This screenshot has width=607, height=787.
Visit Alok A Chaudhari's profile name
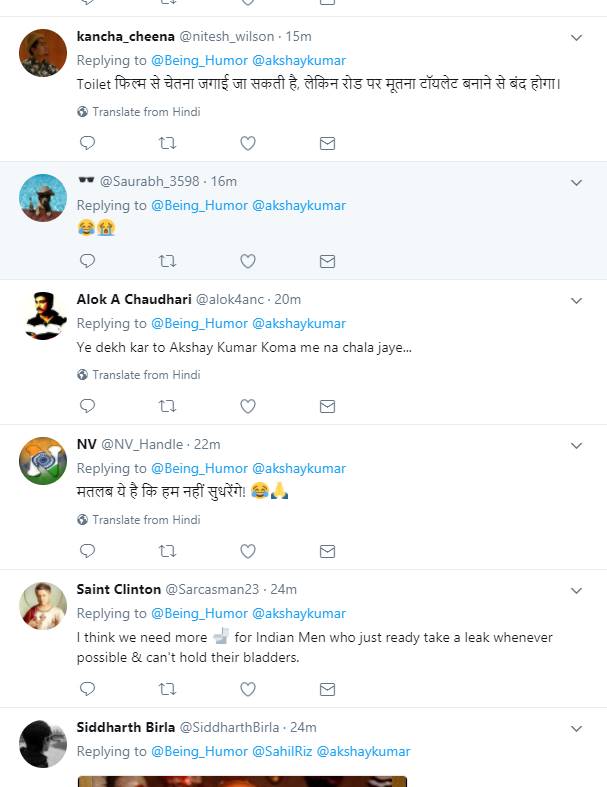pyautogui.click(x=134, y=299)
